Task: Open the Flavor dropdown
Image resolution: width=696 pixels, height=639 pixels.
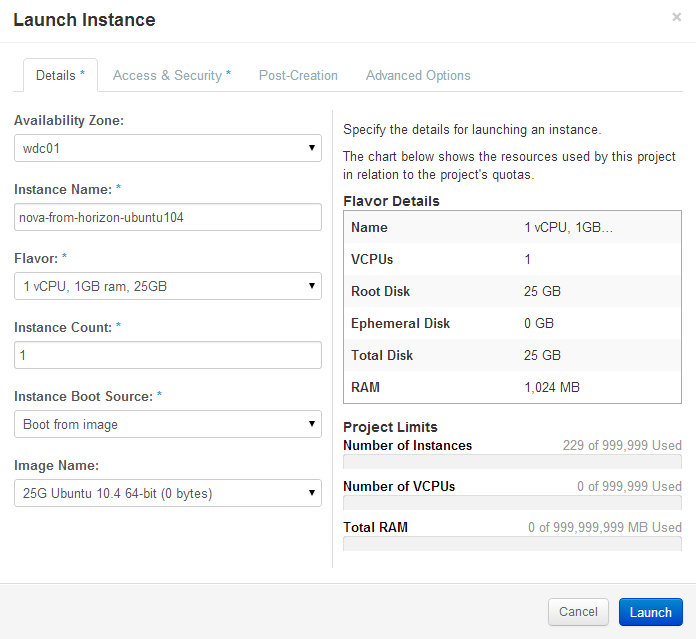Action: pos(168,286)
